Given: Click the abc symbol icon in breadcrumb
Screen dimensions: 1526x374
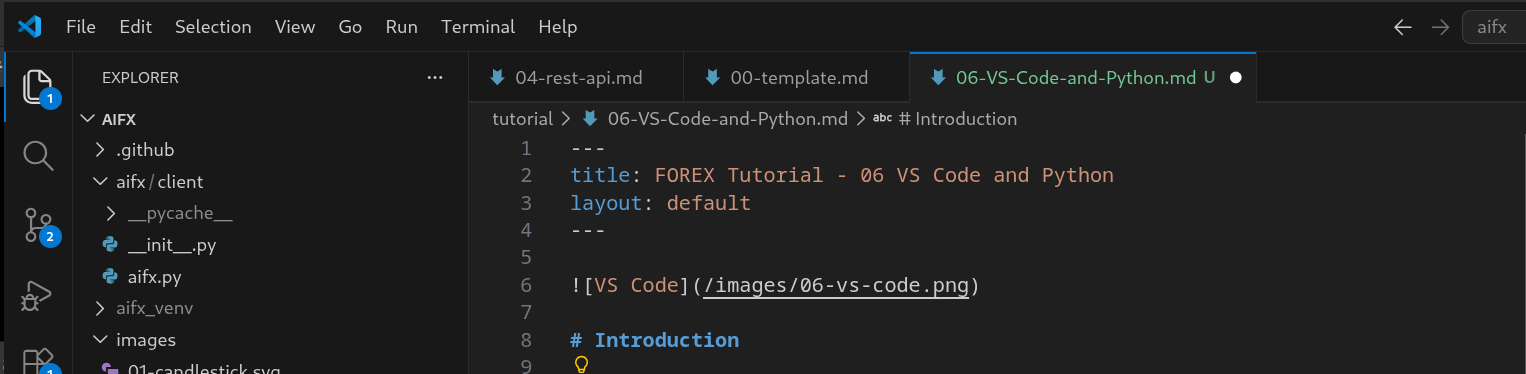Looking at the screenshot, I should point(882,119).
